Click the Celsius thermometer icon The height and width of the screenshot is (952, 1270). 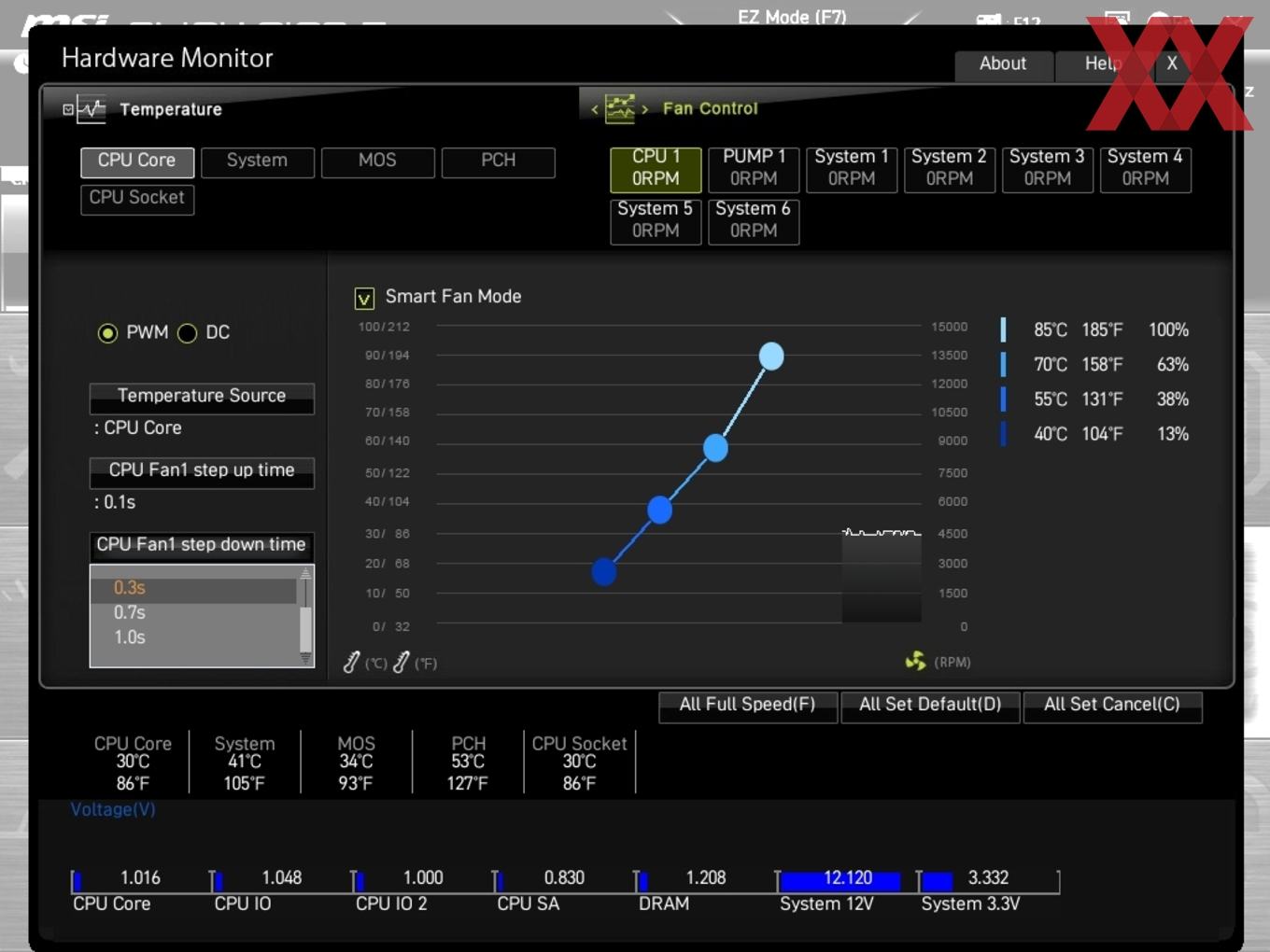coord(351,663)
